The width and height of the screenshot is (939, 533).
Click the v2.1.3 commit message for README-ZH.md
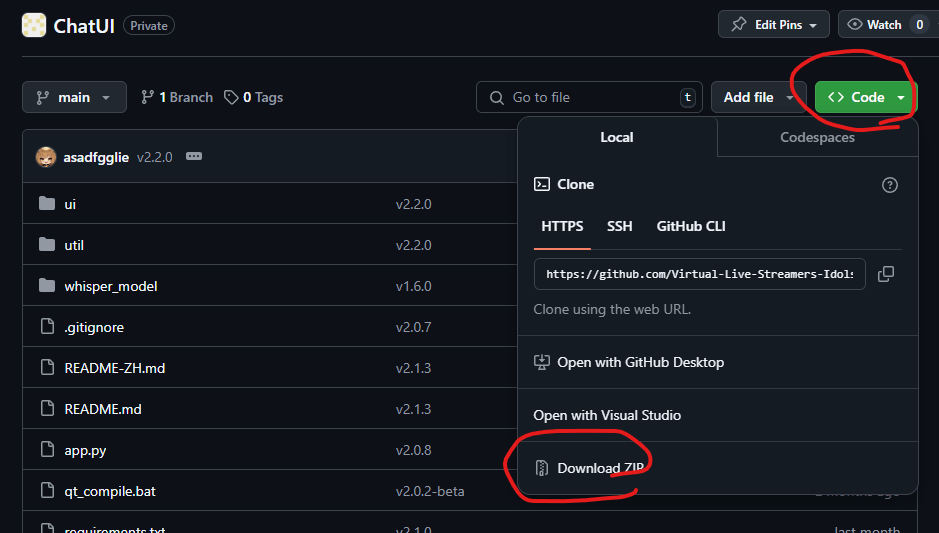414,368
